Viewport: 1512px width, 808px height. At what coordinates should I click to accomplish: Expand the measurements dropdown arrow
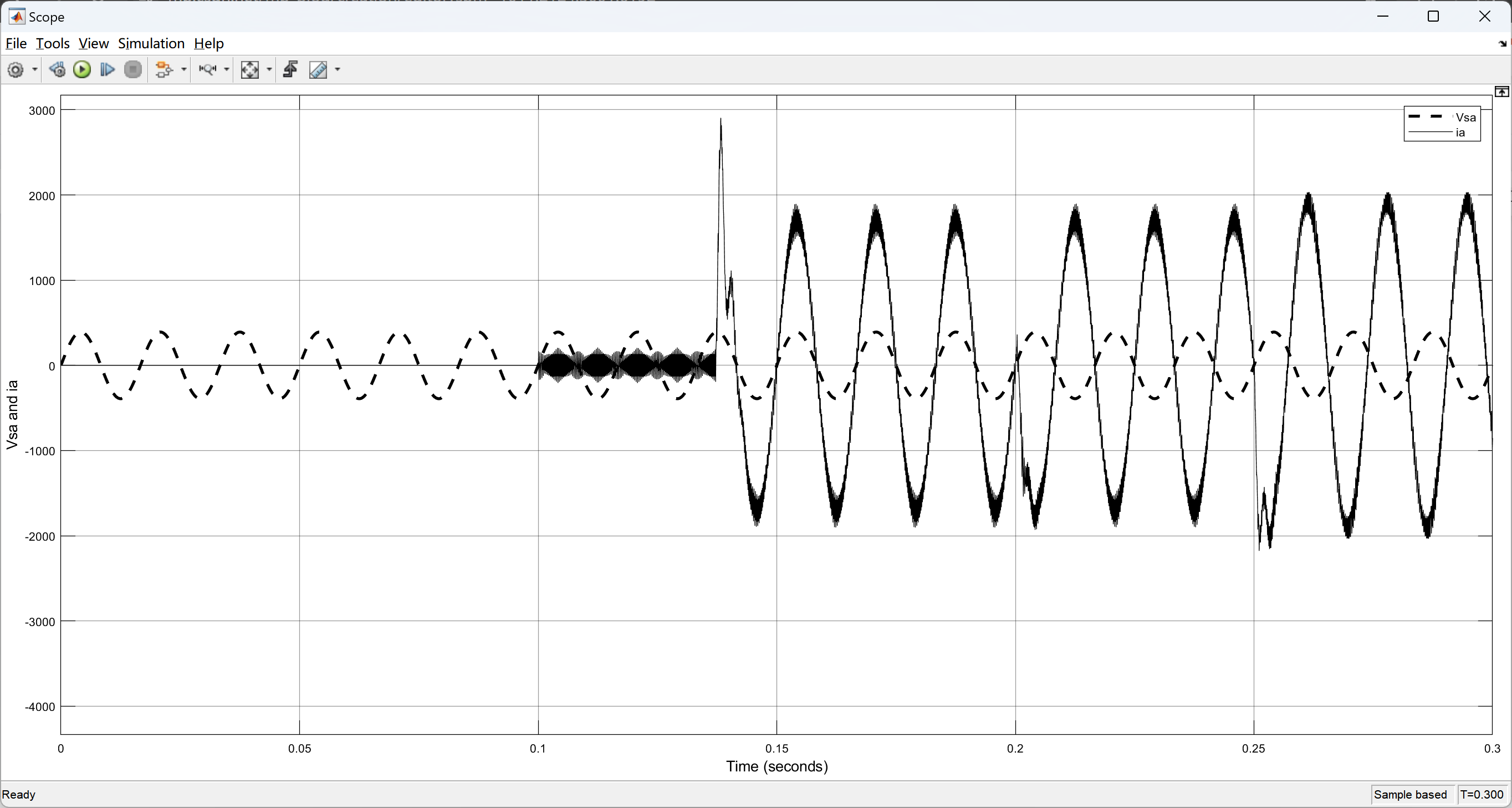pos(338,70)
